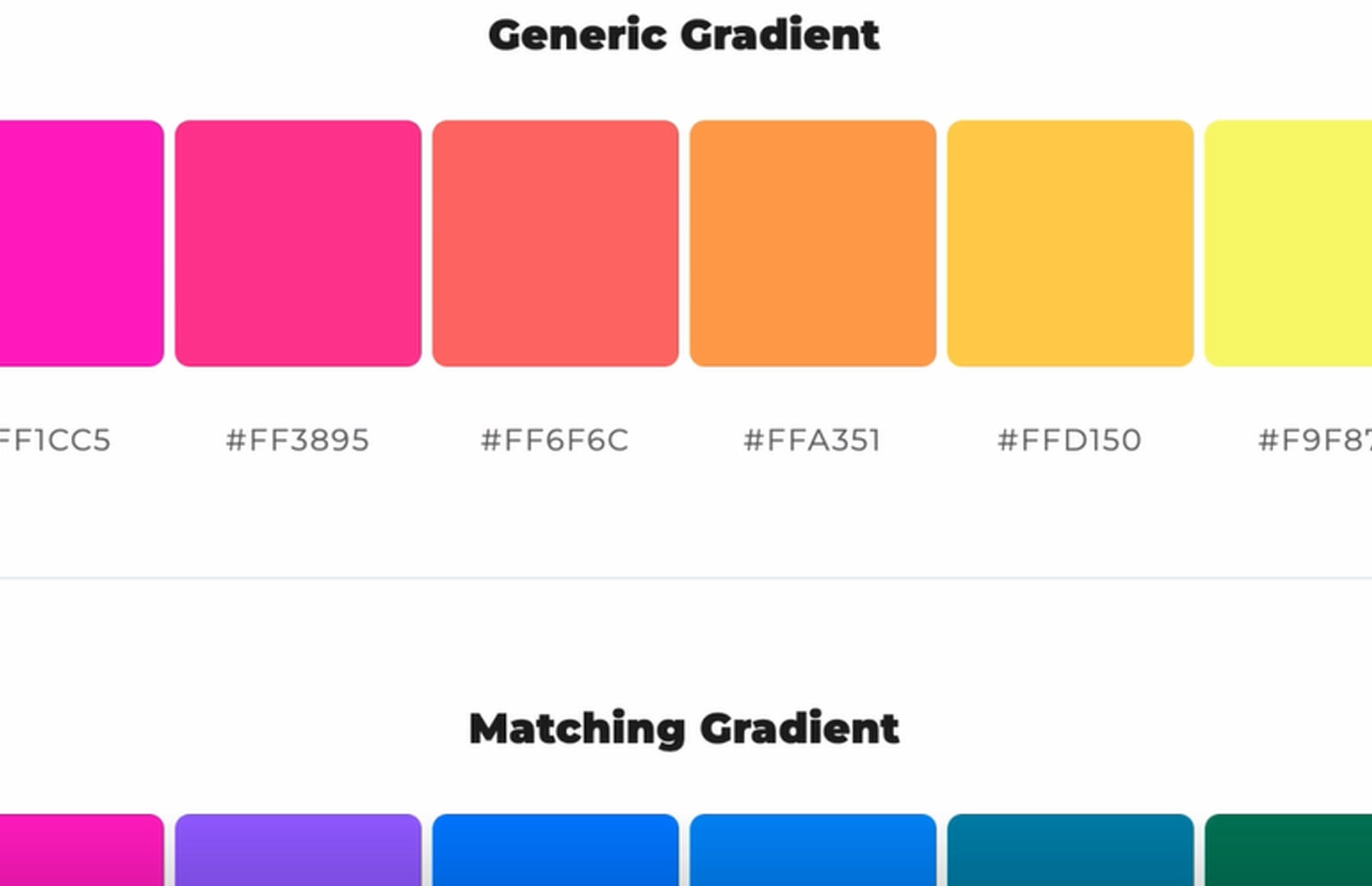The image size is (1372, 886).
Task: Click the Generic Gradient heading
Action: click(684, 35)
